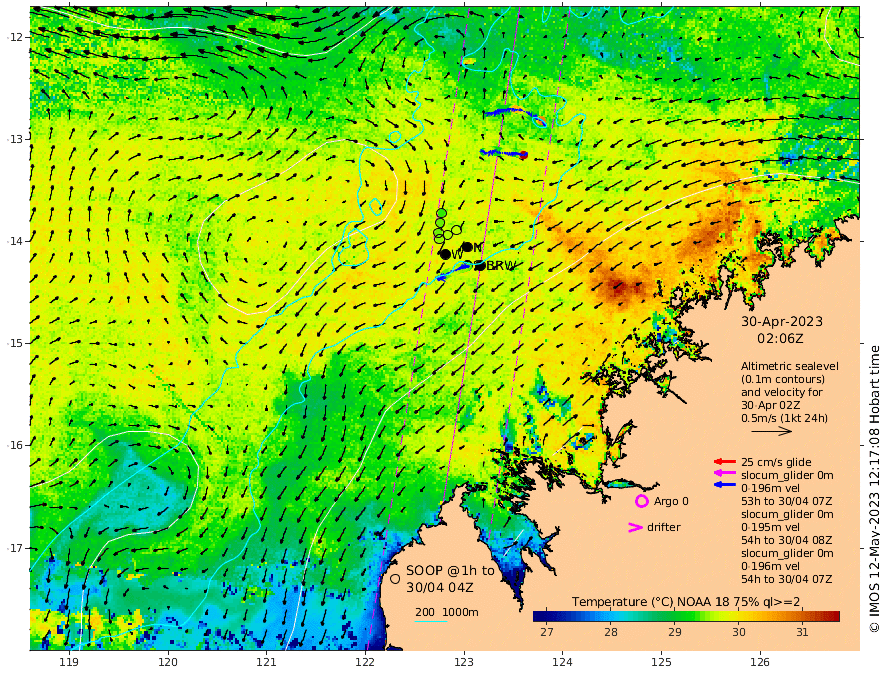Click the colorbar tick label 28
The height and width of the screenshot is (680, 880).
pos(611,632)
